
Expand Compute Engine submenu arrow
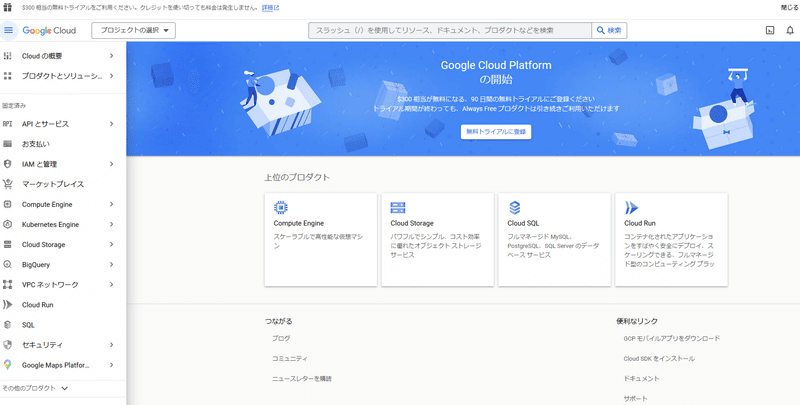pos(112,205)
